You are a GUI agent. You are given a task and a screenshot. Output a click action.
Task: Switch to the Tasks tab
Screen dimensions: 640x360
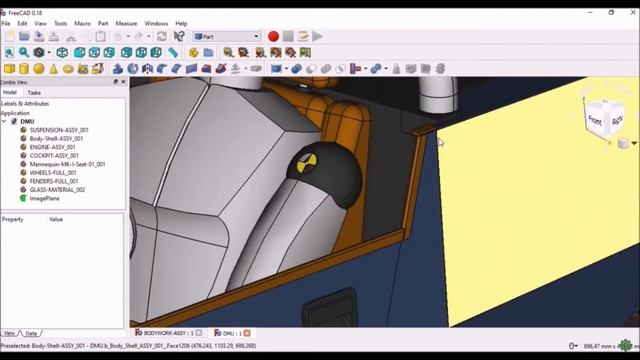click(34, 93)
